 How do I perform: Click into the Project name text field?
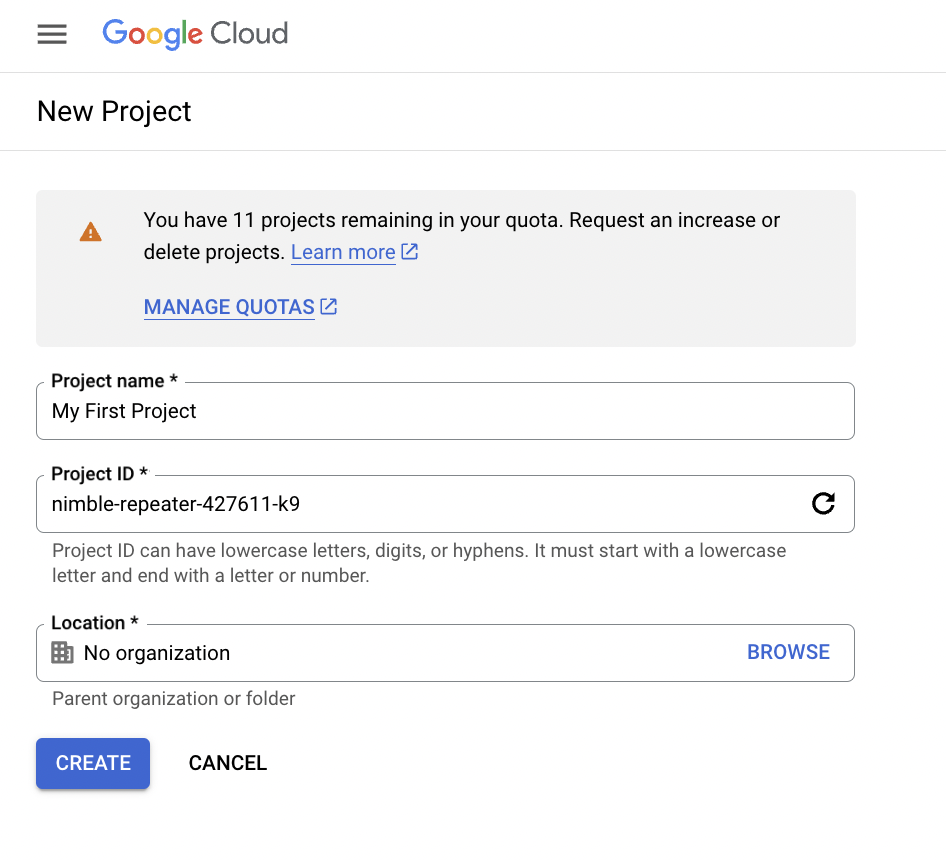[x=445, y=412]
